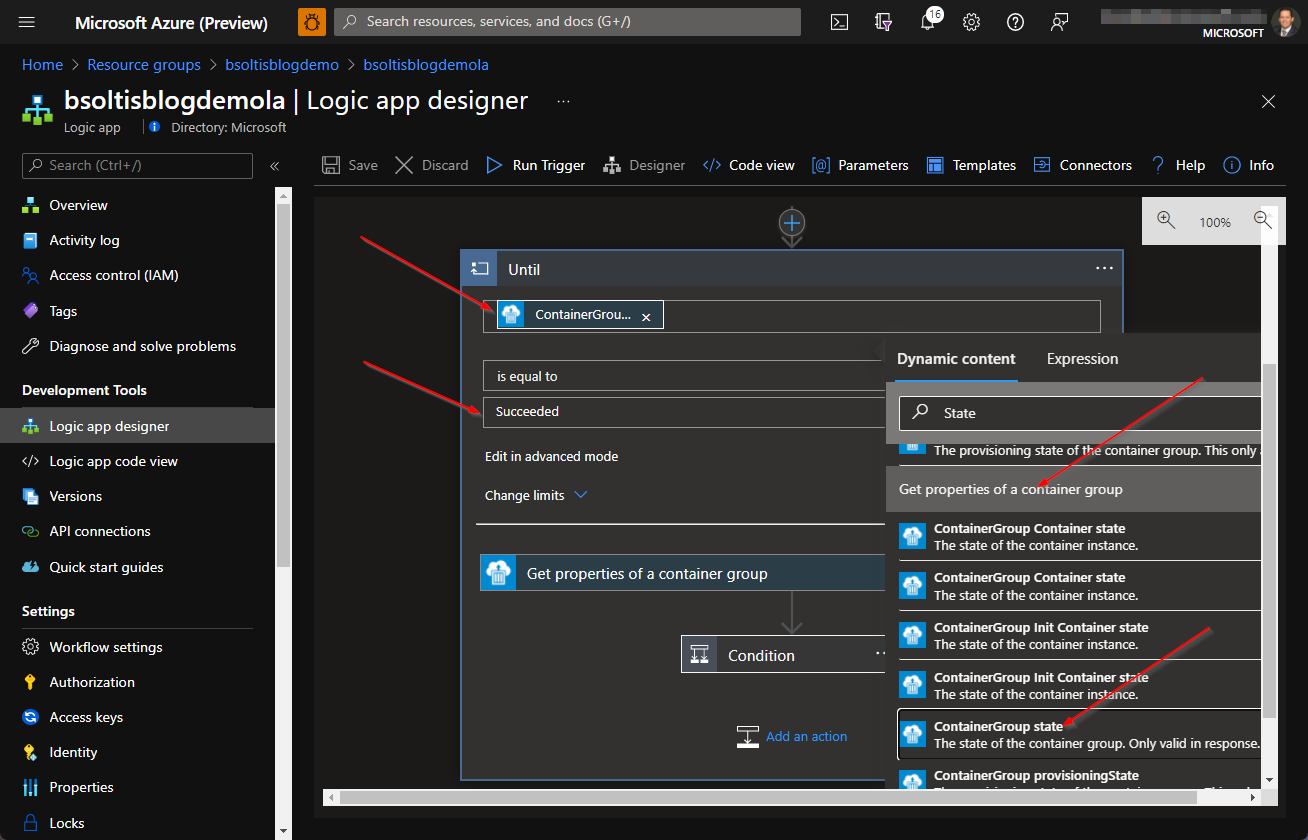Screen dimensions: 1308x840
Task: Open Code view from the toolbar
Action: [749, 165]
